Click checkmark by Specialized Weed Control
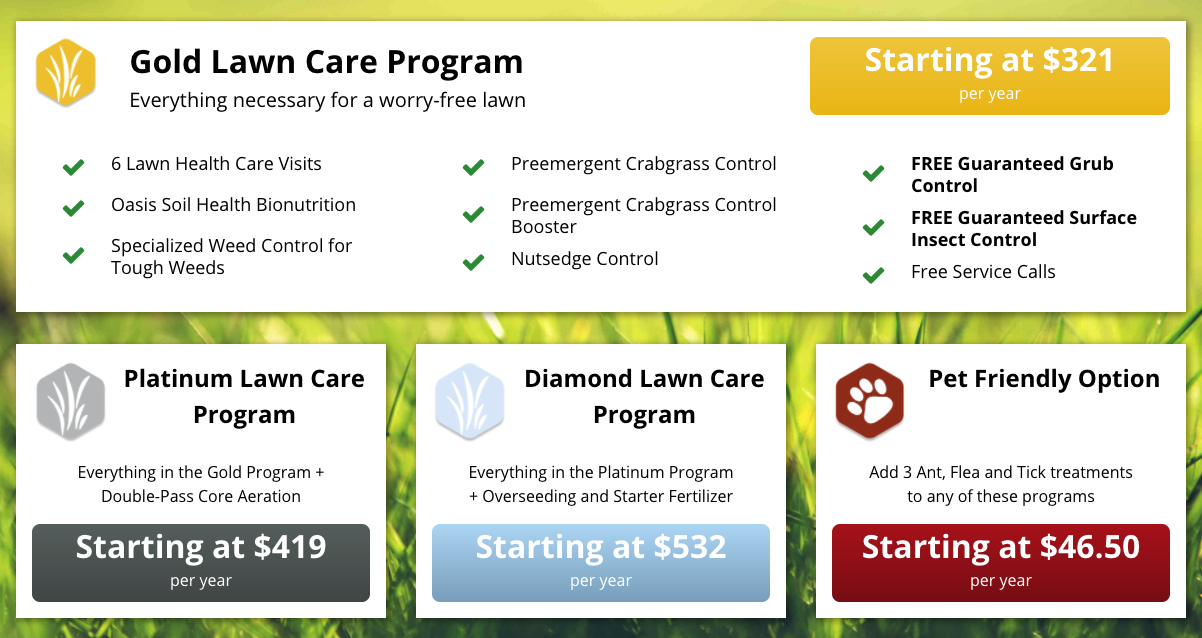The width and height of the screenshot is (1202, 638). pyautogui.click(x=73, y=256)
